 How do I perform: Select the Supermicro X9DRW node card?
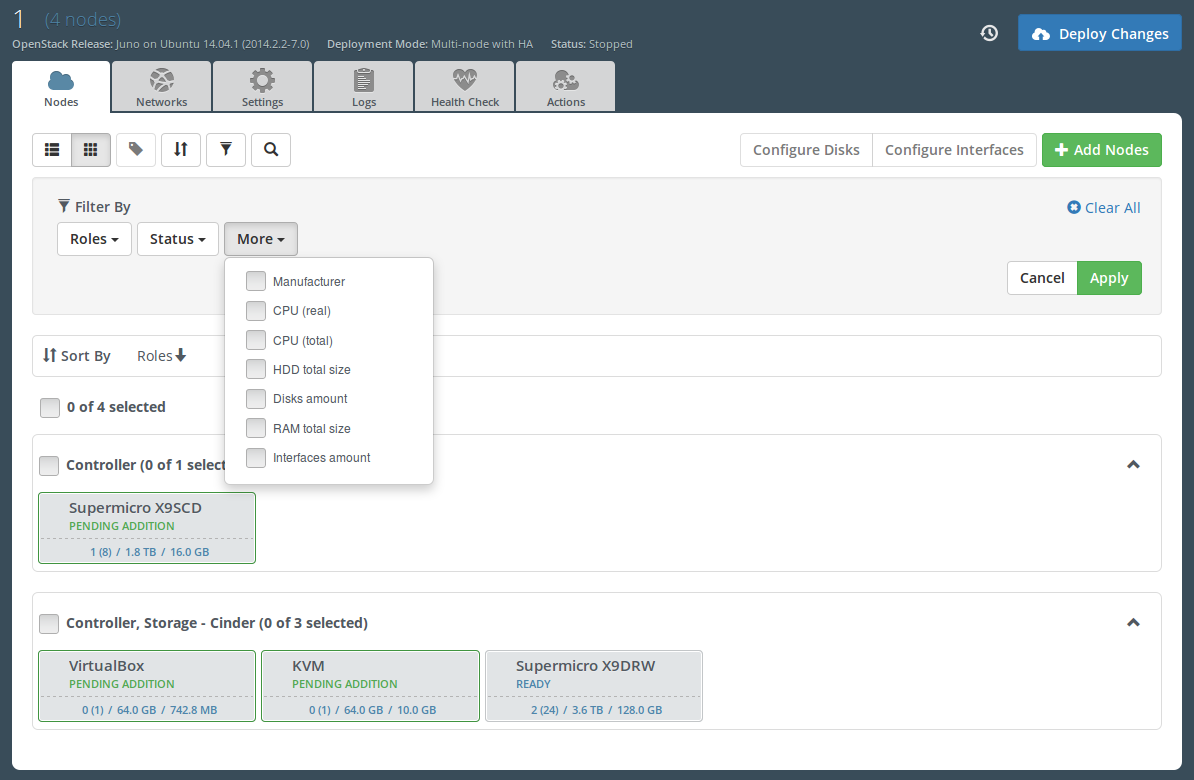tap(593, 686)
